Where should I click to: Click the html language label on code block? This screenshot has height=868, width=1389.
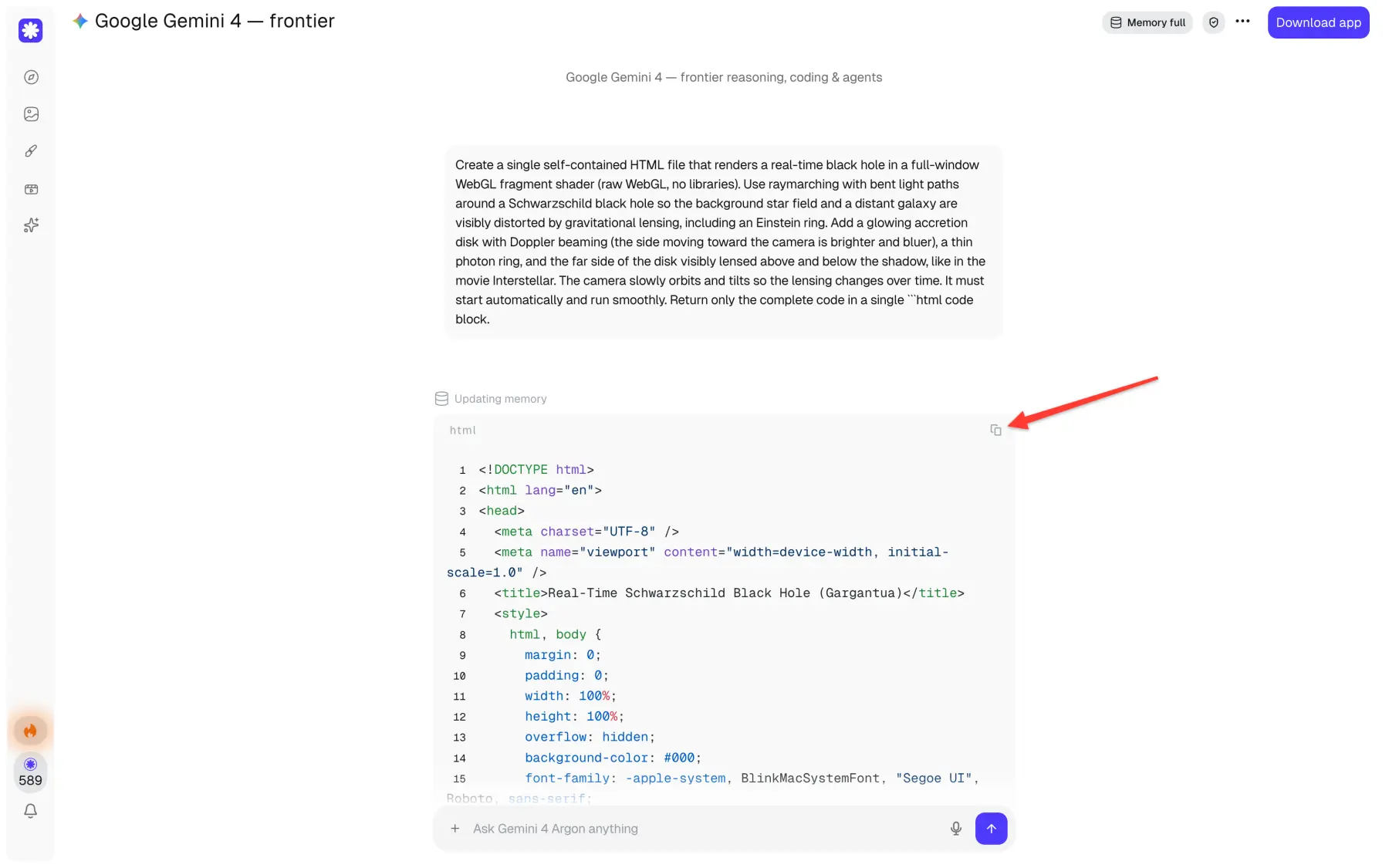(463, 431)
